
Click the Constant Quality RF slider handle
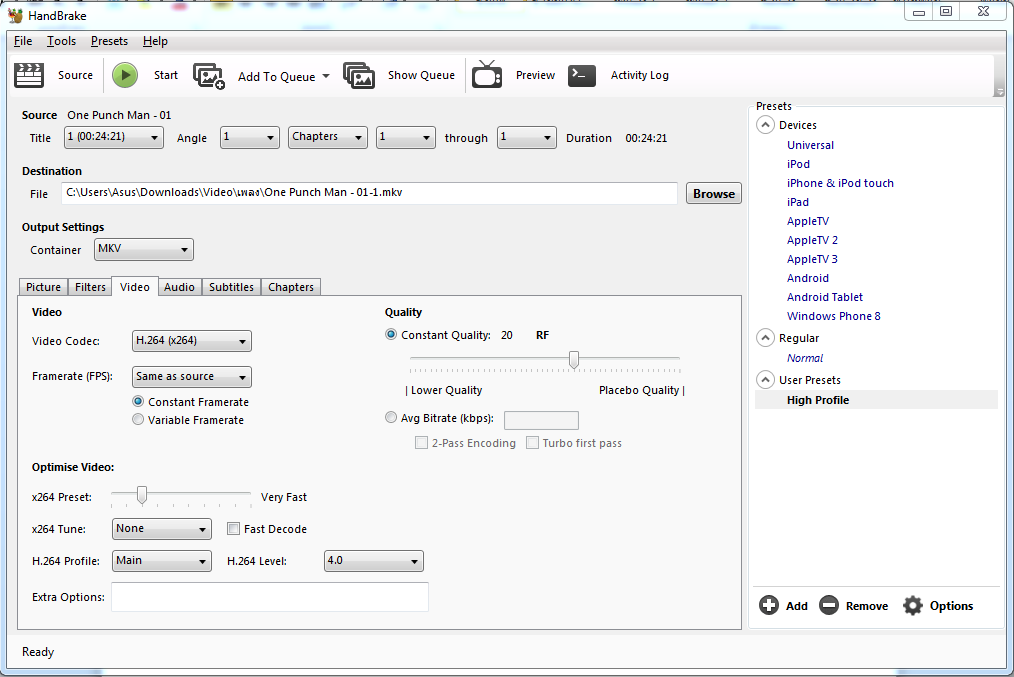(x=574, y=360)
